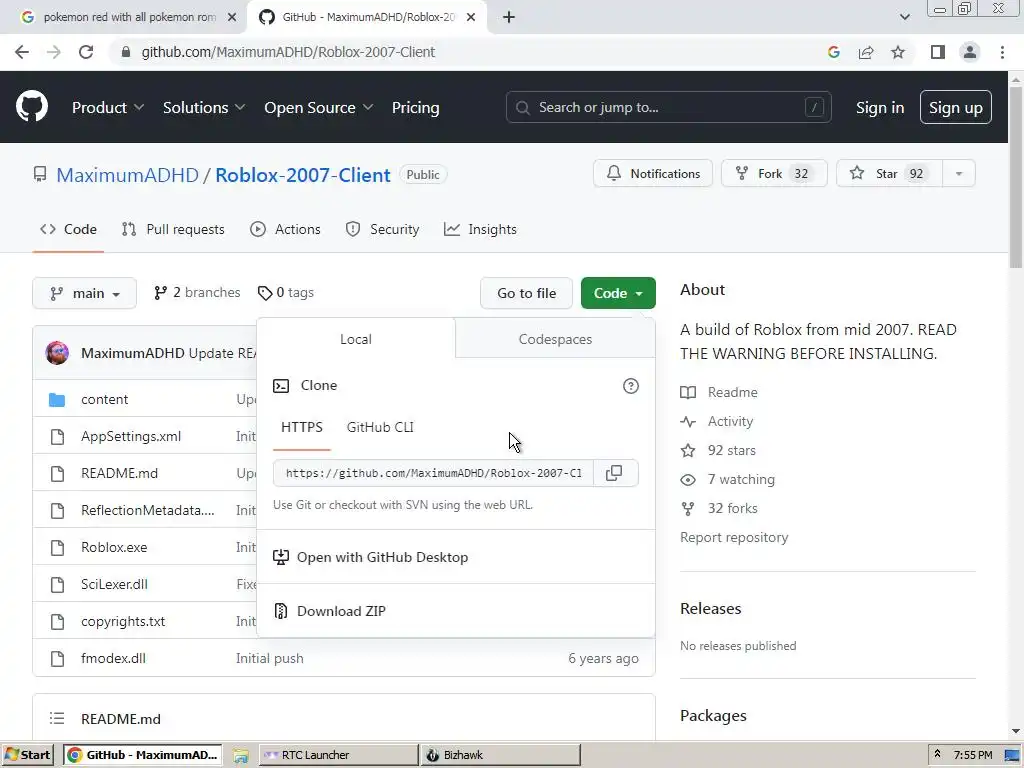
Task: Click the Sign in link
Action: point(880,108)
